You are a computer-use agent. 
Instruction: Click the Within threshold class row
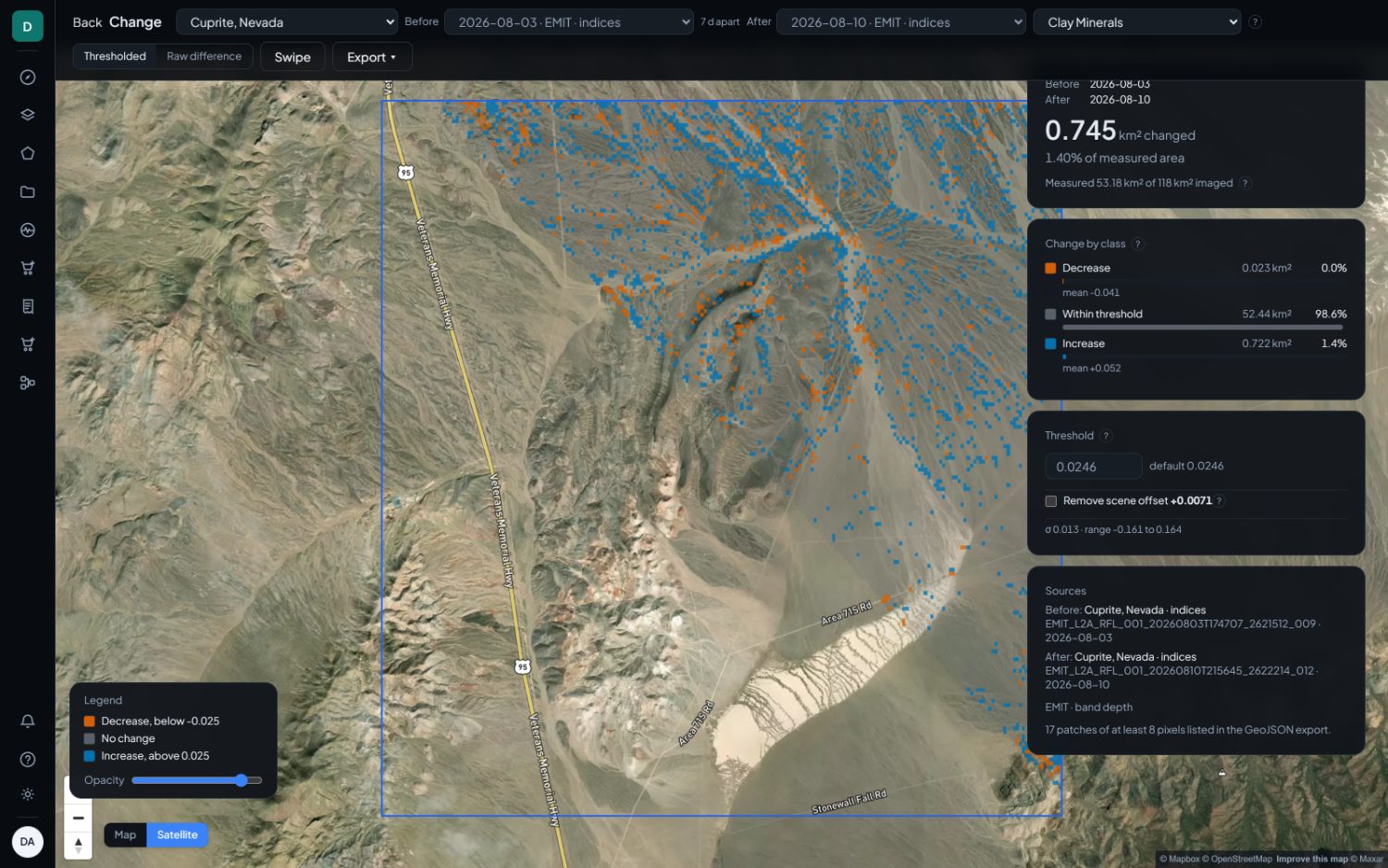1196,318
